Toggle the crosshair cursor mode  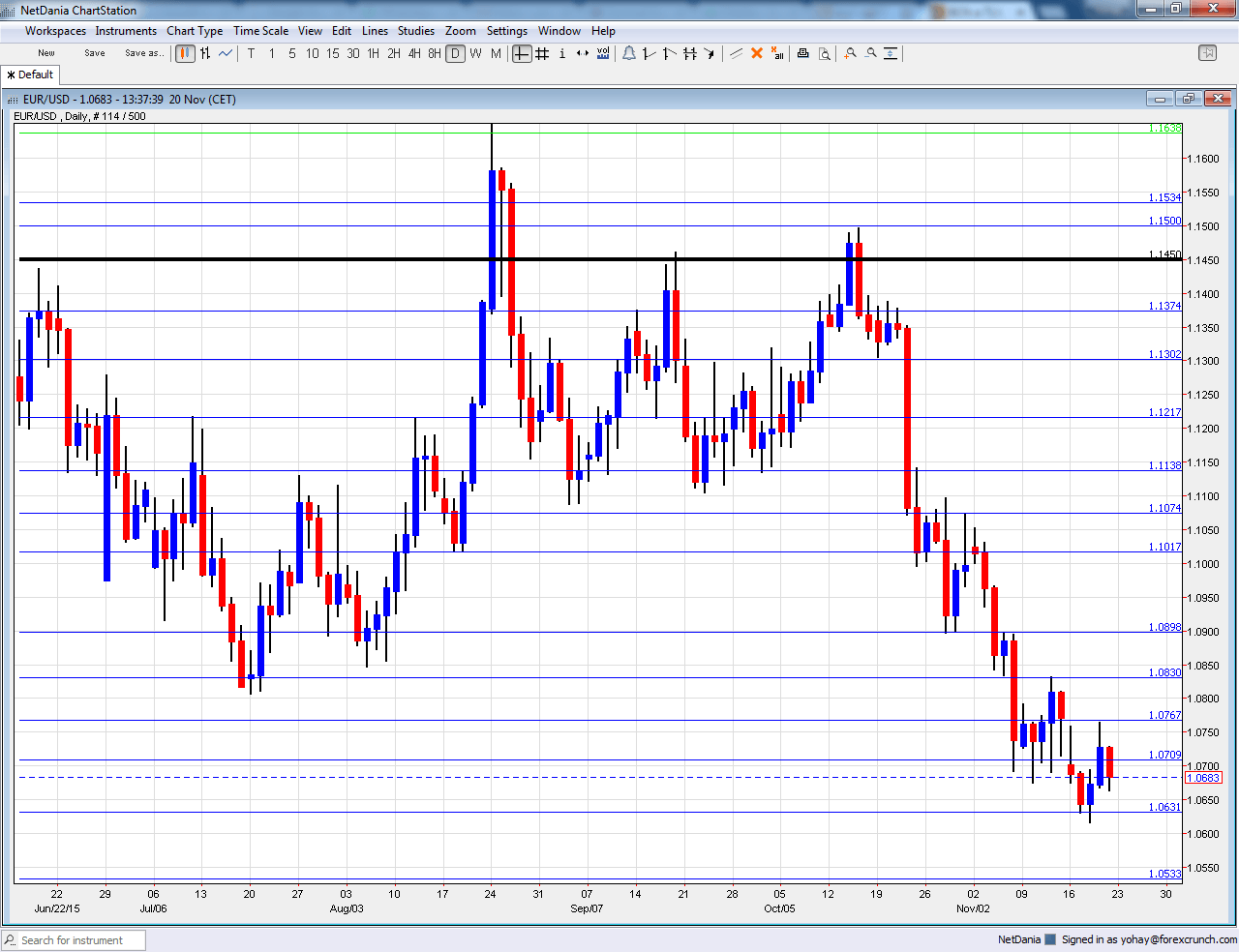click(522, 53)
